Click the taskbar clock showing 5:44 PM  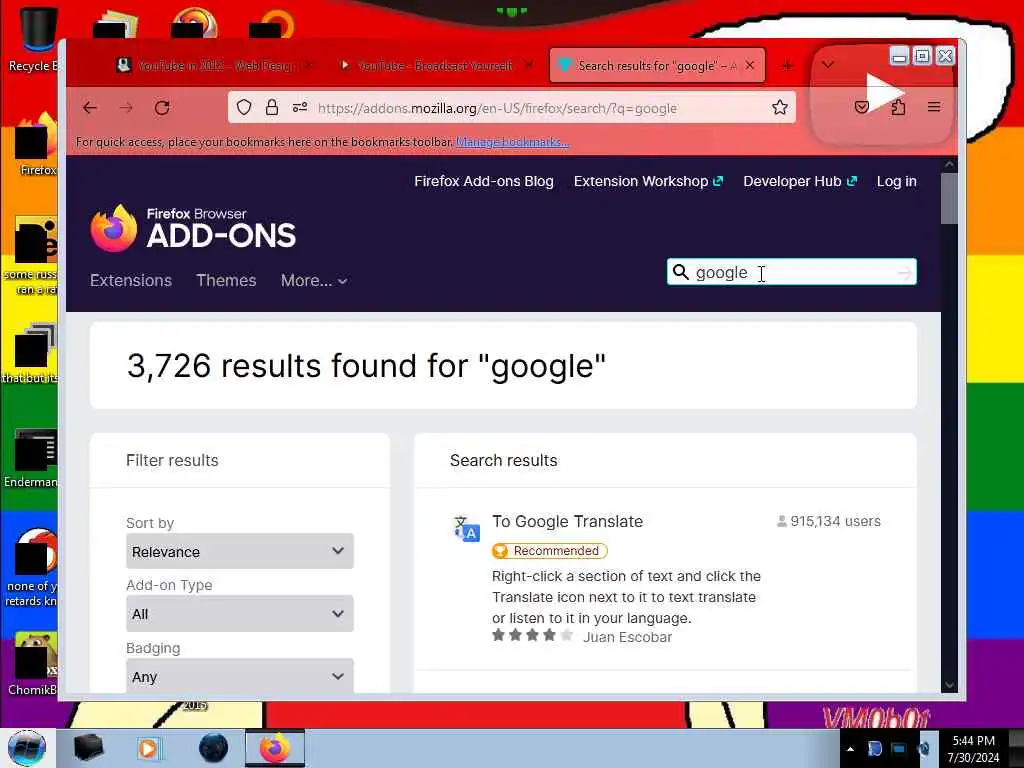coord(973,748)
